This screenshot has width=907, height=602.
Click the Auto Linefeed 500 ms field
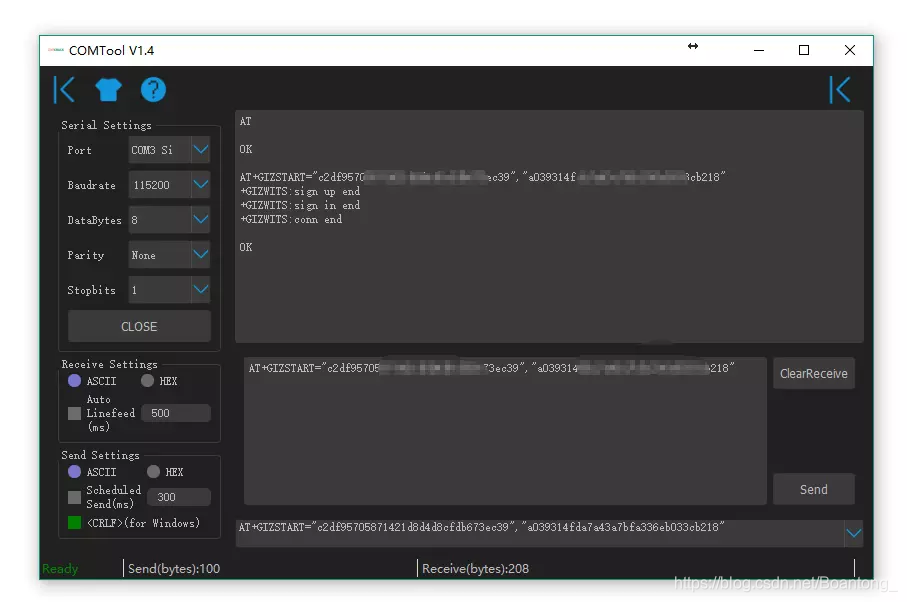tap(176, 413)
